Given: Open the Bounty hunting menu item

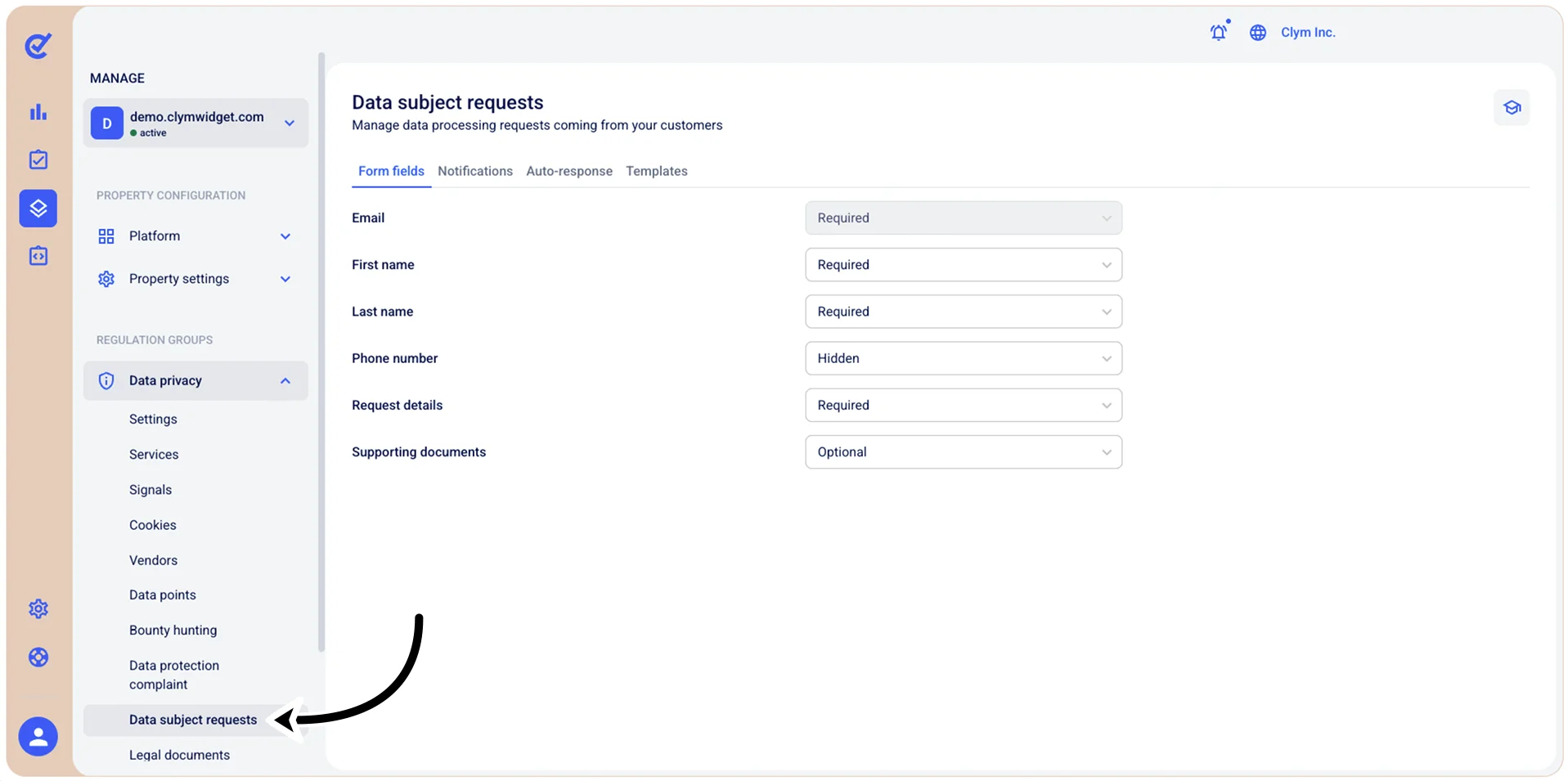Looking at the screenshot, I should (173, 631).
